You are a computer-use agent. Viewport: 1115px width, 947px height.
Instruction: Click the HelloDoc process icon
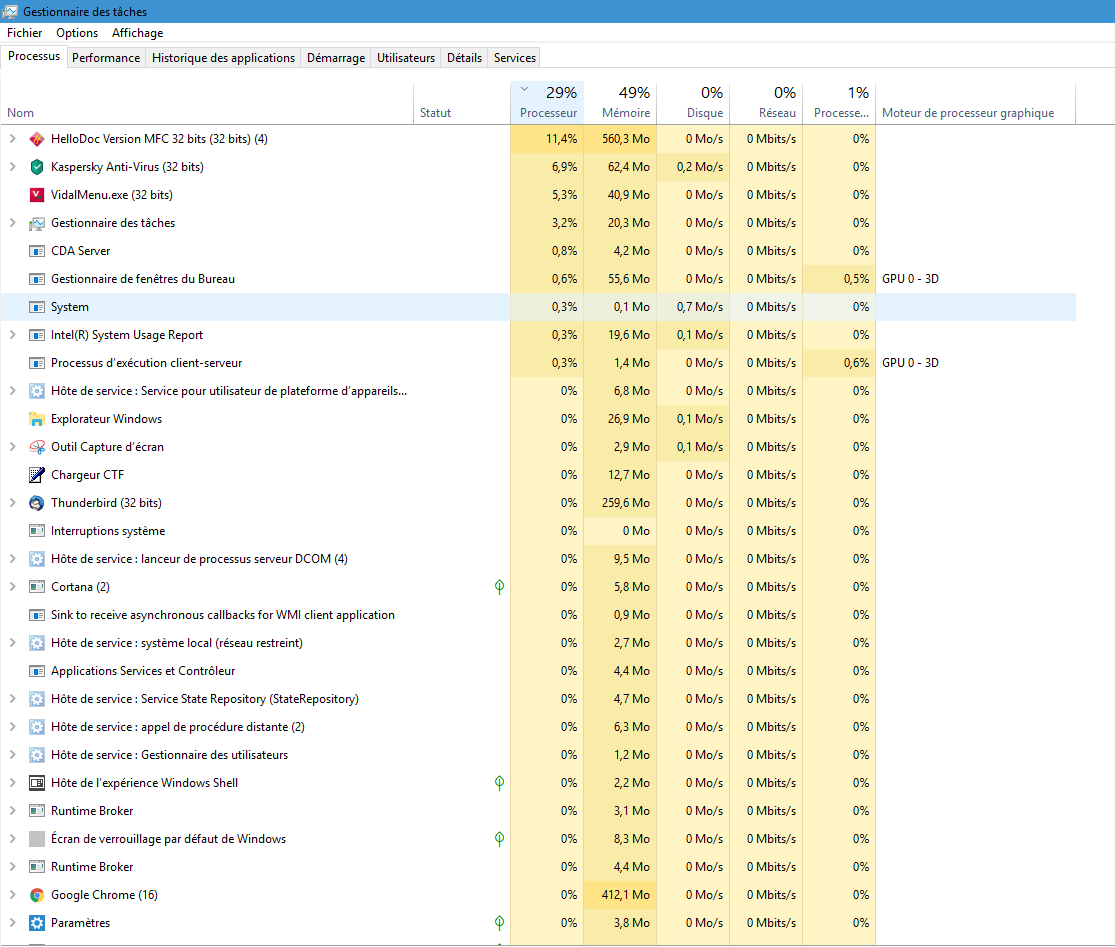(37, 139)
